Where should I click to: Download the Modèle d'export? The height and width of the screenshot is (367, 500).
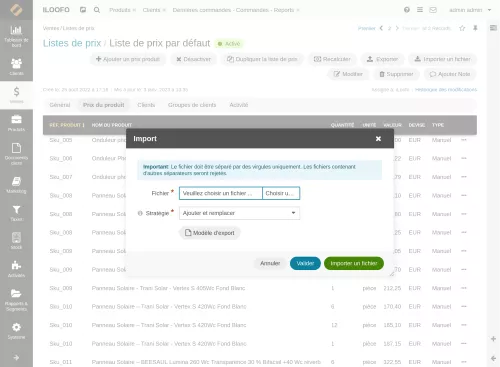point(210,233)
